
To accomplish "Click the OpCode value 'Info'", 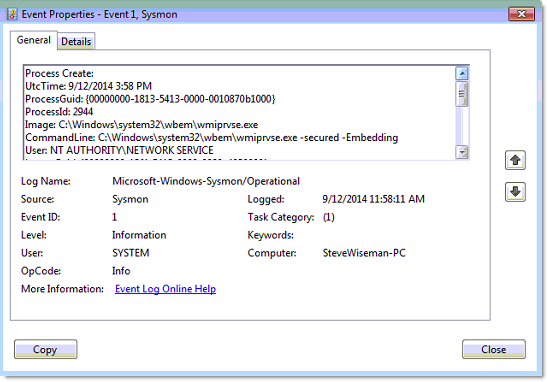I will (121, 271).
